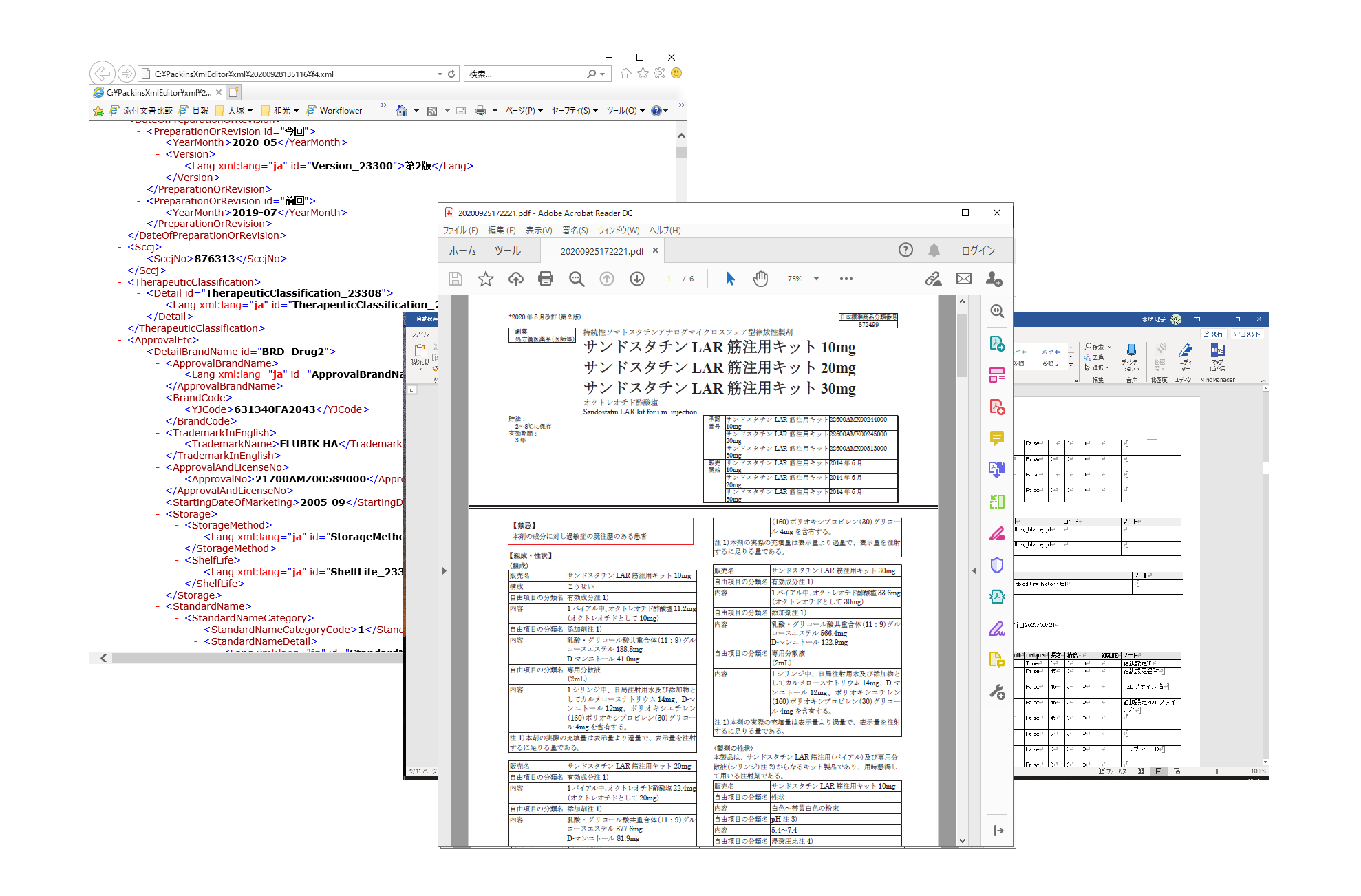1361x896 pixels.
Task: Open IE settings gear icon
Action: click(660, 74)
